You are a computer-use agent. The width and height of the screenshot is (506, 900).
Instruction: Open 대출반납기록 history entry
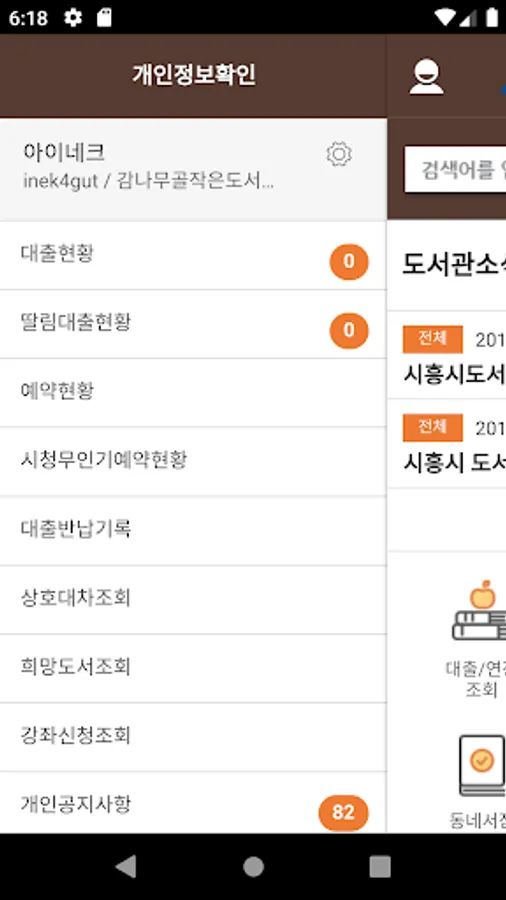click(x=193, y=531)
